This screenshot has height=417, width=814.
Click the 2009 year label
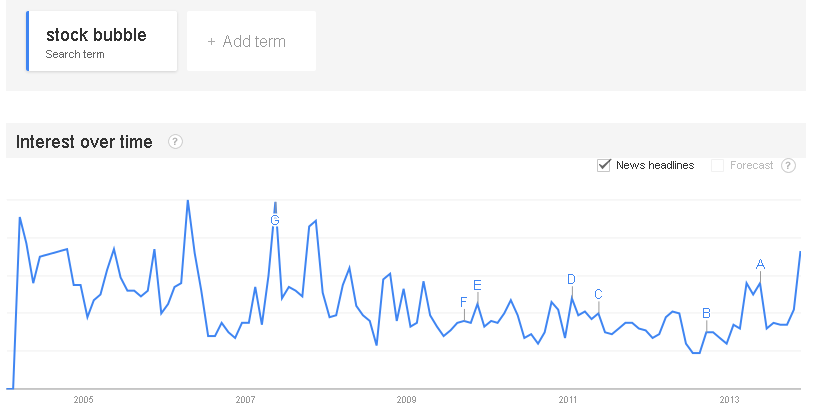406,400
